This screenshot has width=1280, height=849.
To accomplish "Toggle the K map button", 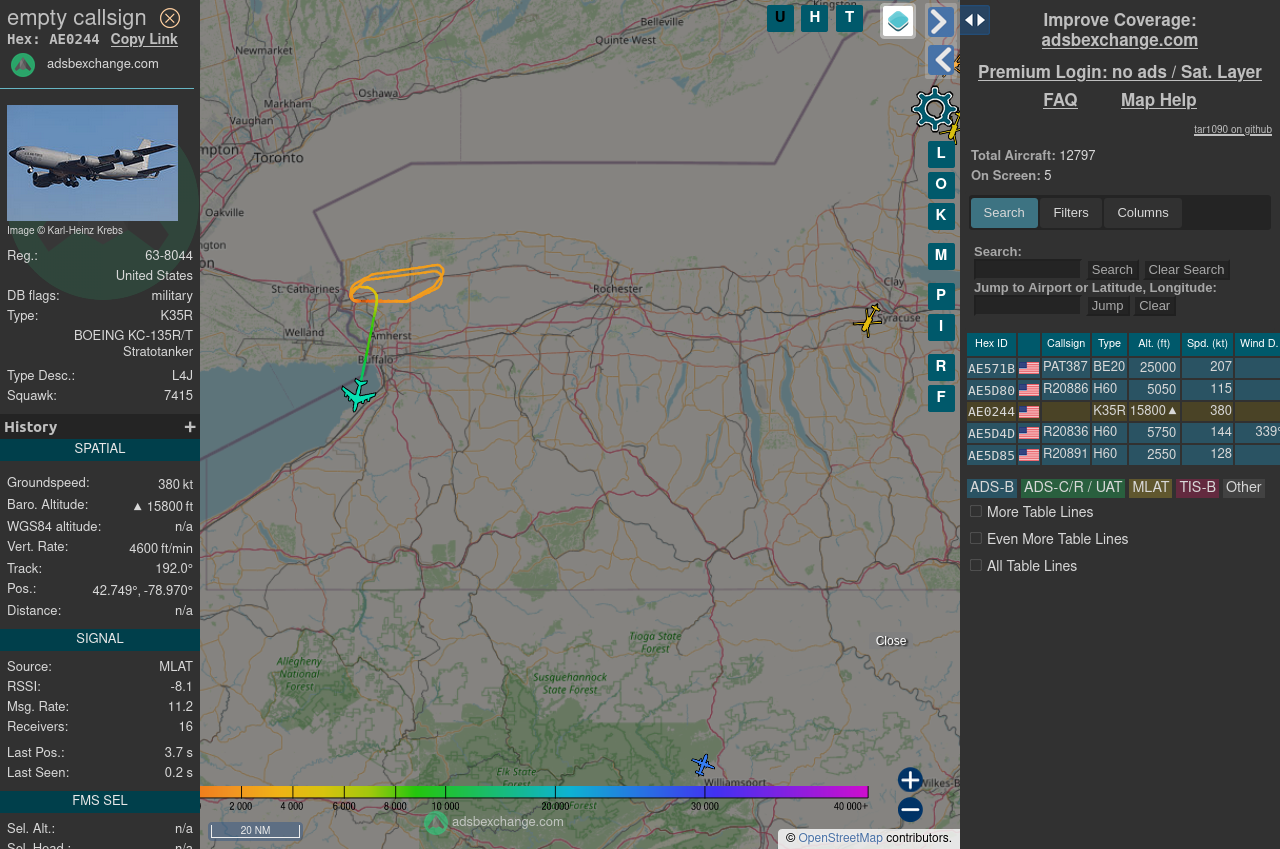I will click(x=941, y=216).
